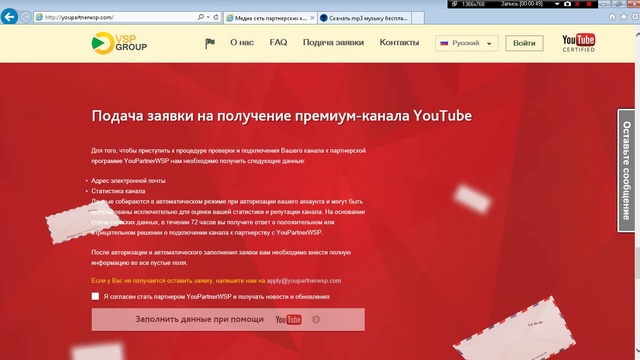Click the VSP Group logo
The width and height of the screenshot is (640, 360).
(x=119, y=43)
